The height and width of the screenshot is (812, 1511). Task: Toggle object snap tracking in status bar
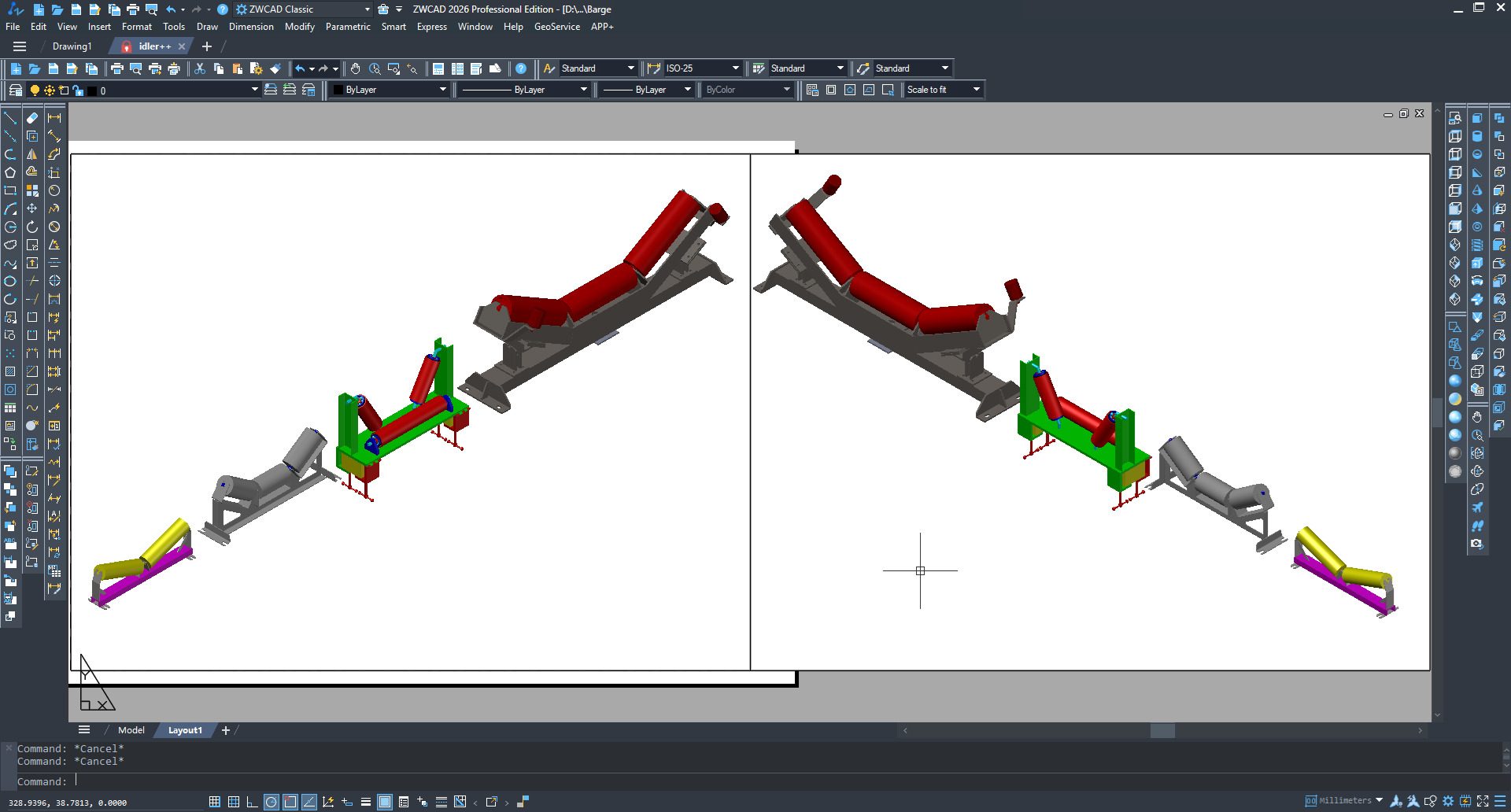click(x=309, y=802)
